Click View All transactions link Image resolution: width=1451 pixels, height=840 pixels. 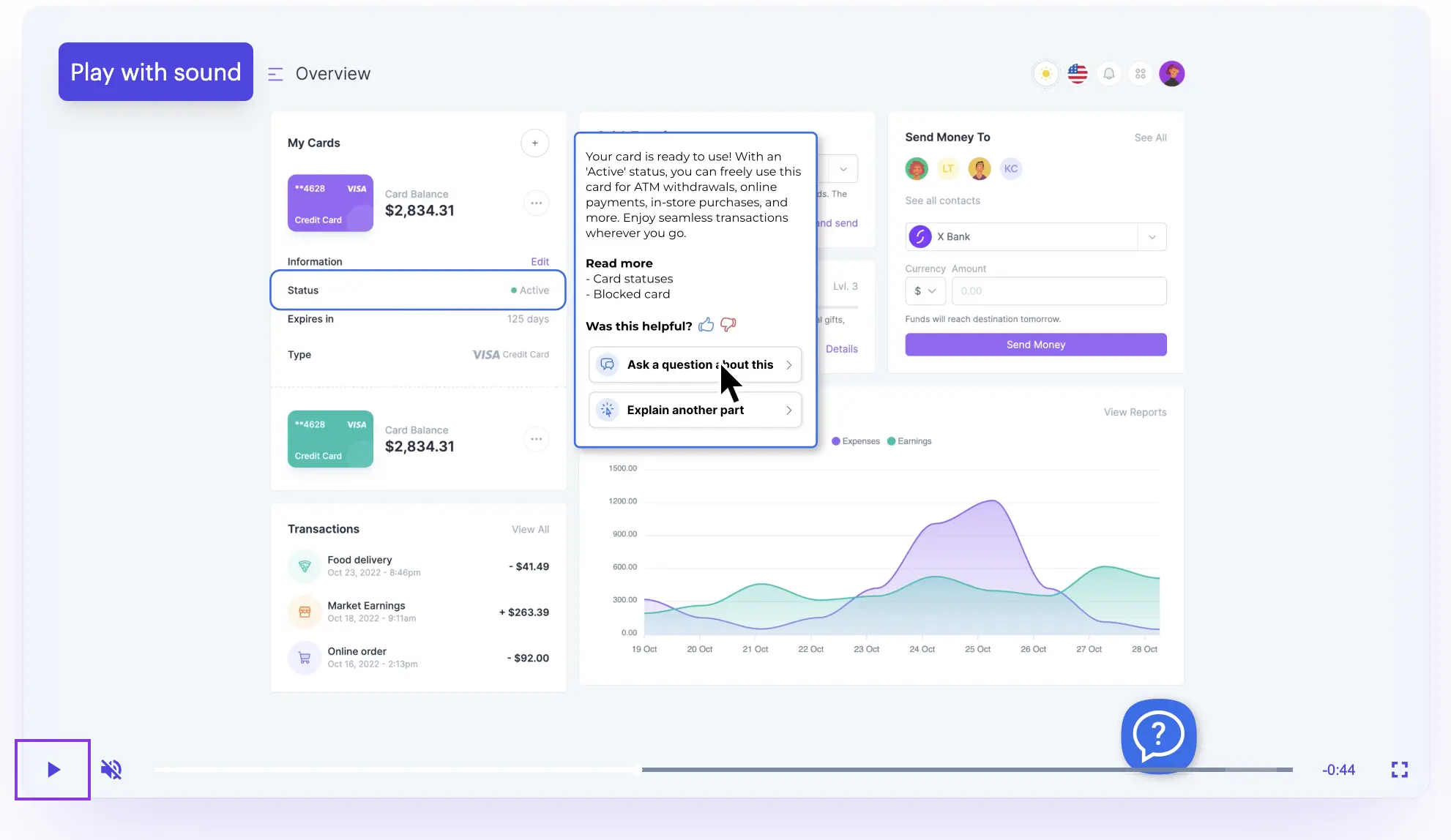pos(530,528)
